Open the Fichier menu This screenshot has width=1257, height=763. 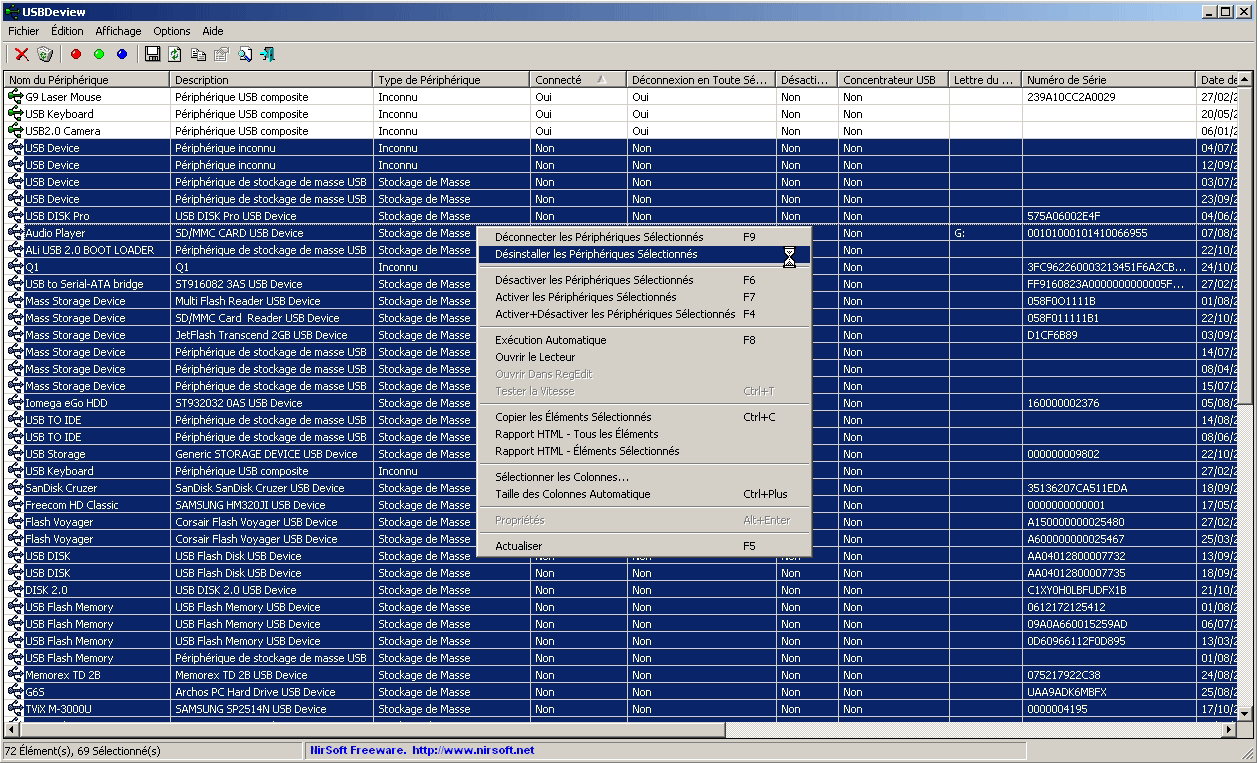click(x=23, y=31)
